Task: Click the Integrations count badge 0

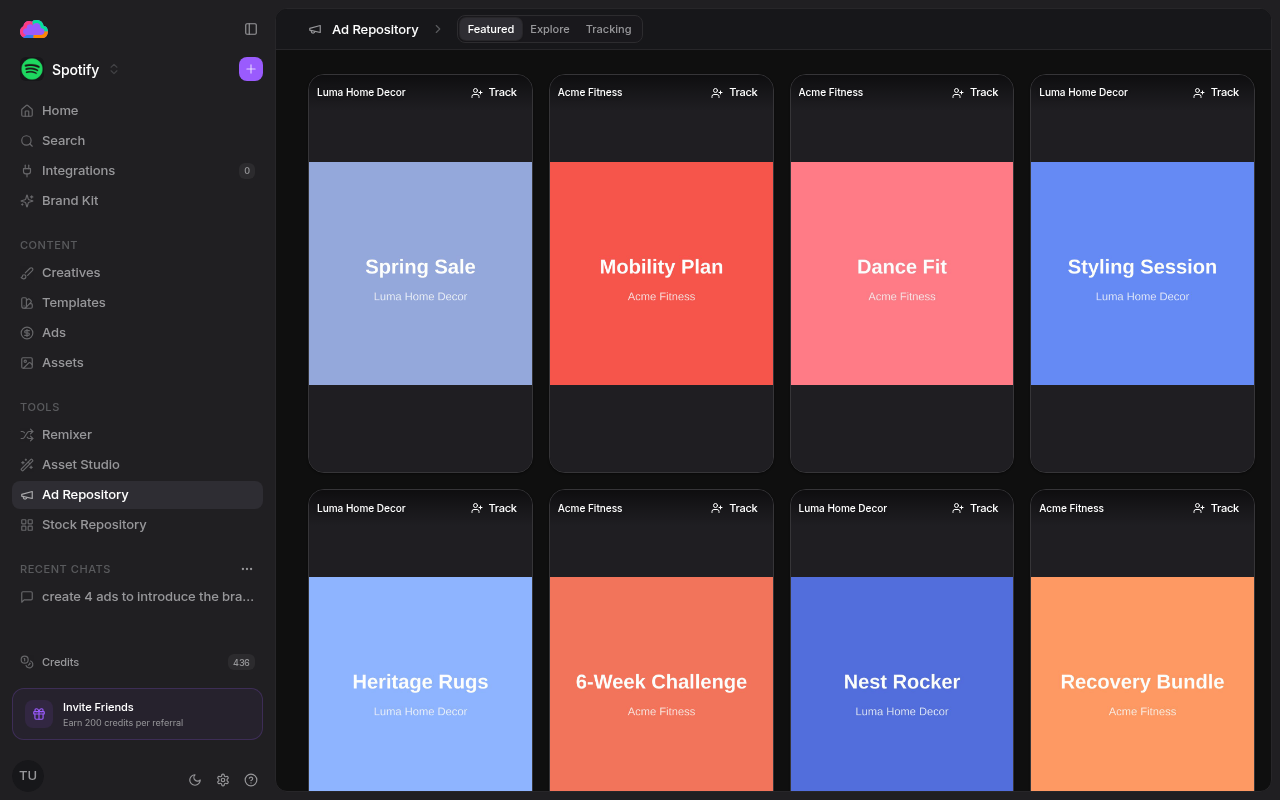Action: (247, 171)
